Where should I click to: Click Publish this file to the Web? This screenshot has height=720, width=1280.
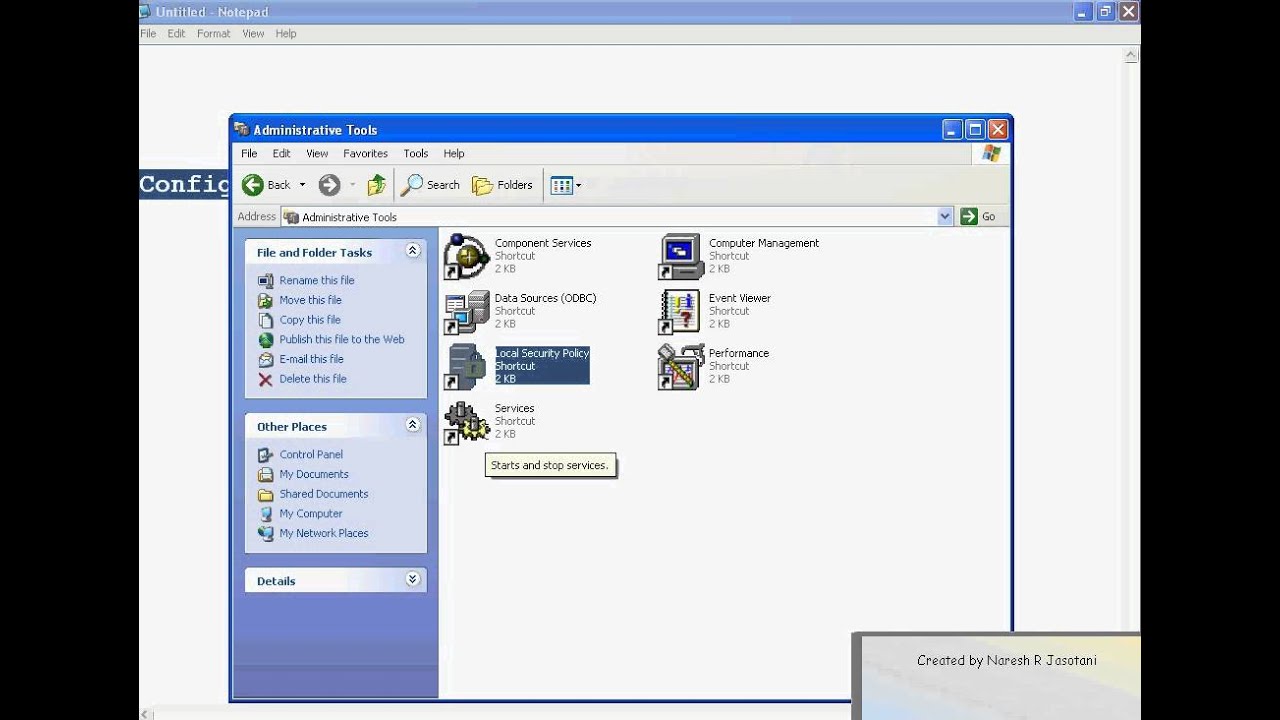(x=342, y=339)
